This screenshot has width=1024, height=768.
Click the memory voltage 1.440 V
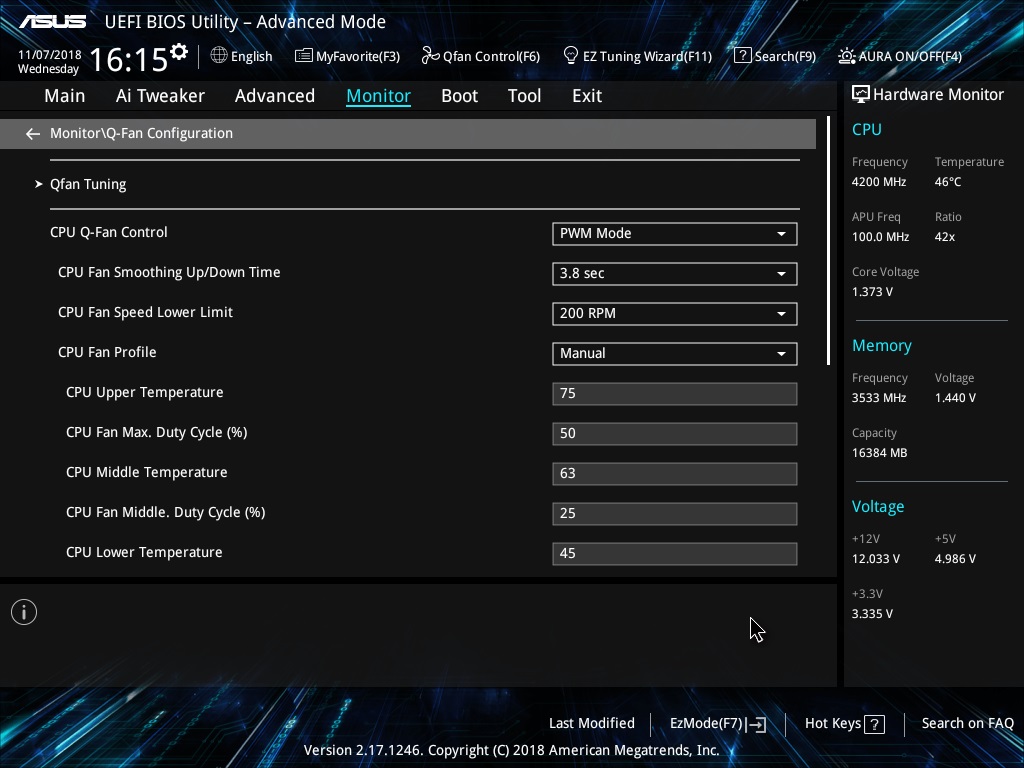pos(955,398)
